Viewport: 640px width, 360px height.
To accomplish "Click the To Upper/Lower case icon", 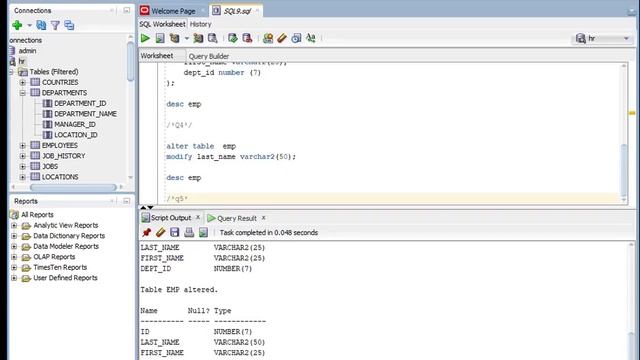I will [311, 38].
